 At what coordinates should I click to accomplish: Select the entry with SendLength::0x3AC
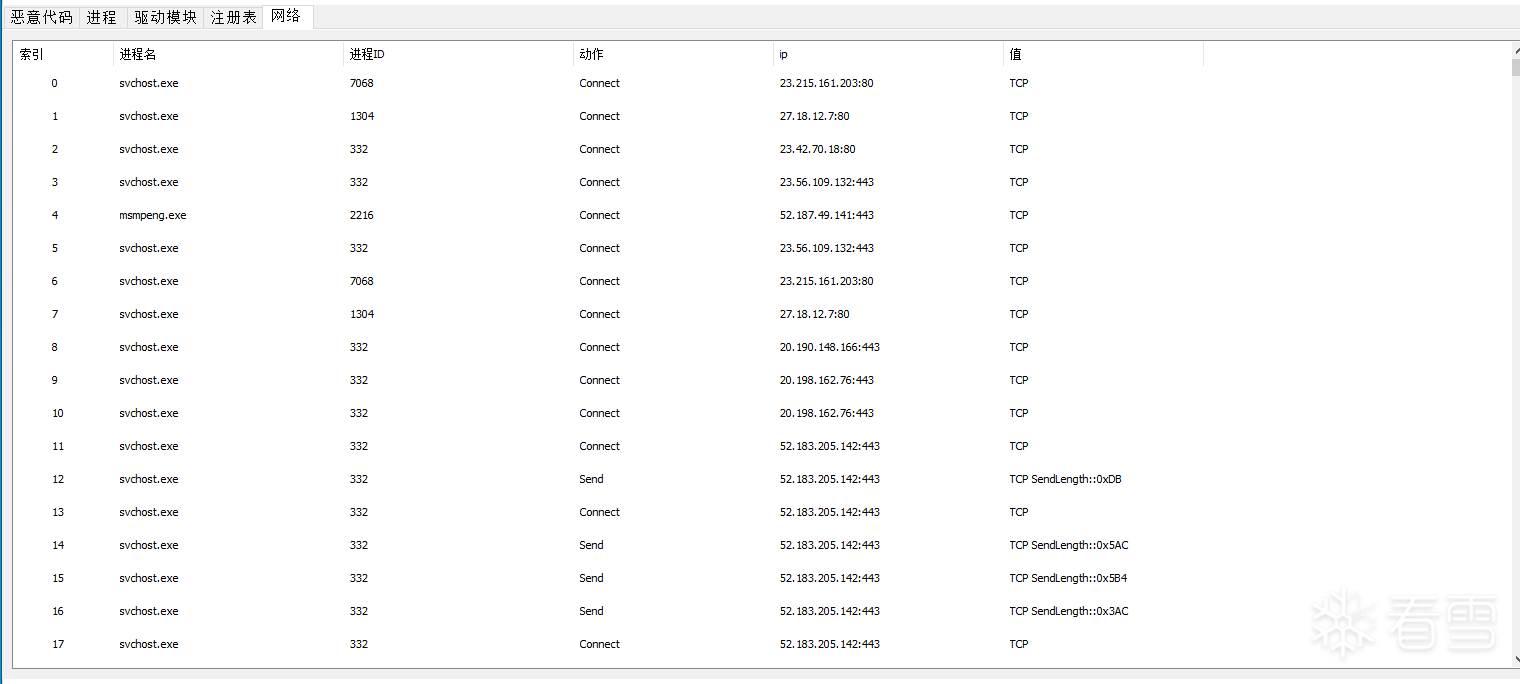point(1068,611)
